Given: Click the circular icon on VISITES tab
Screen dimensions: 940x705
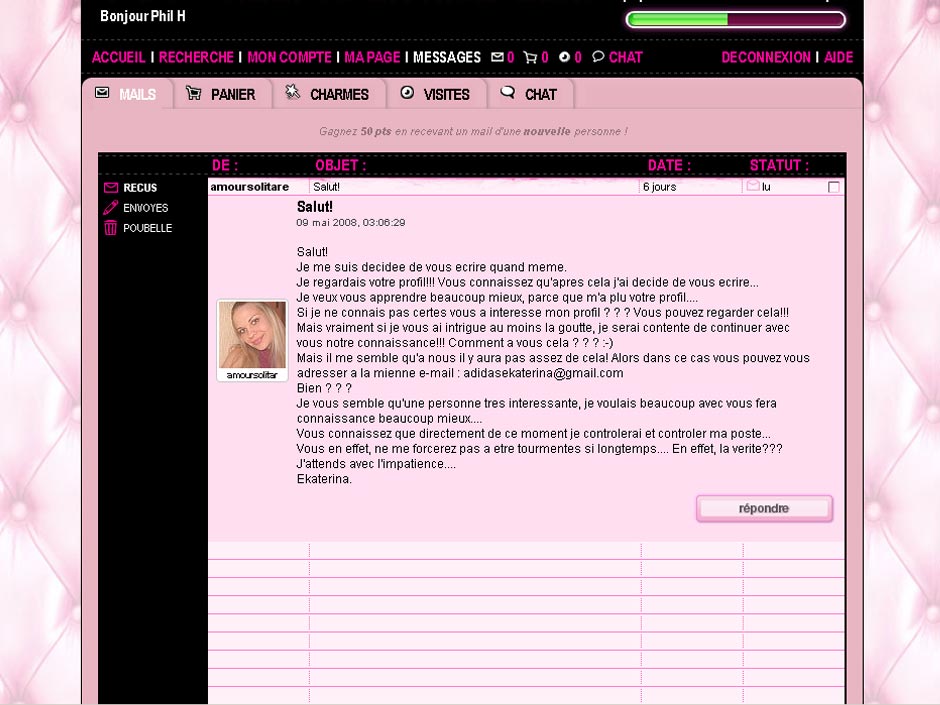Looking at the screenshot, I should [x=407, y=92].
